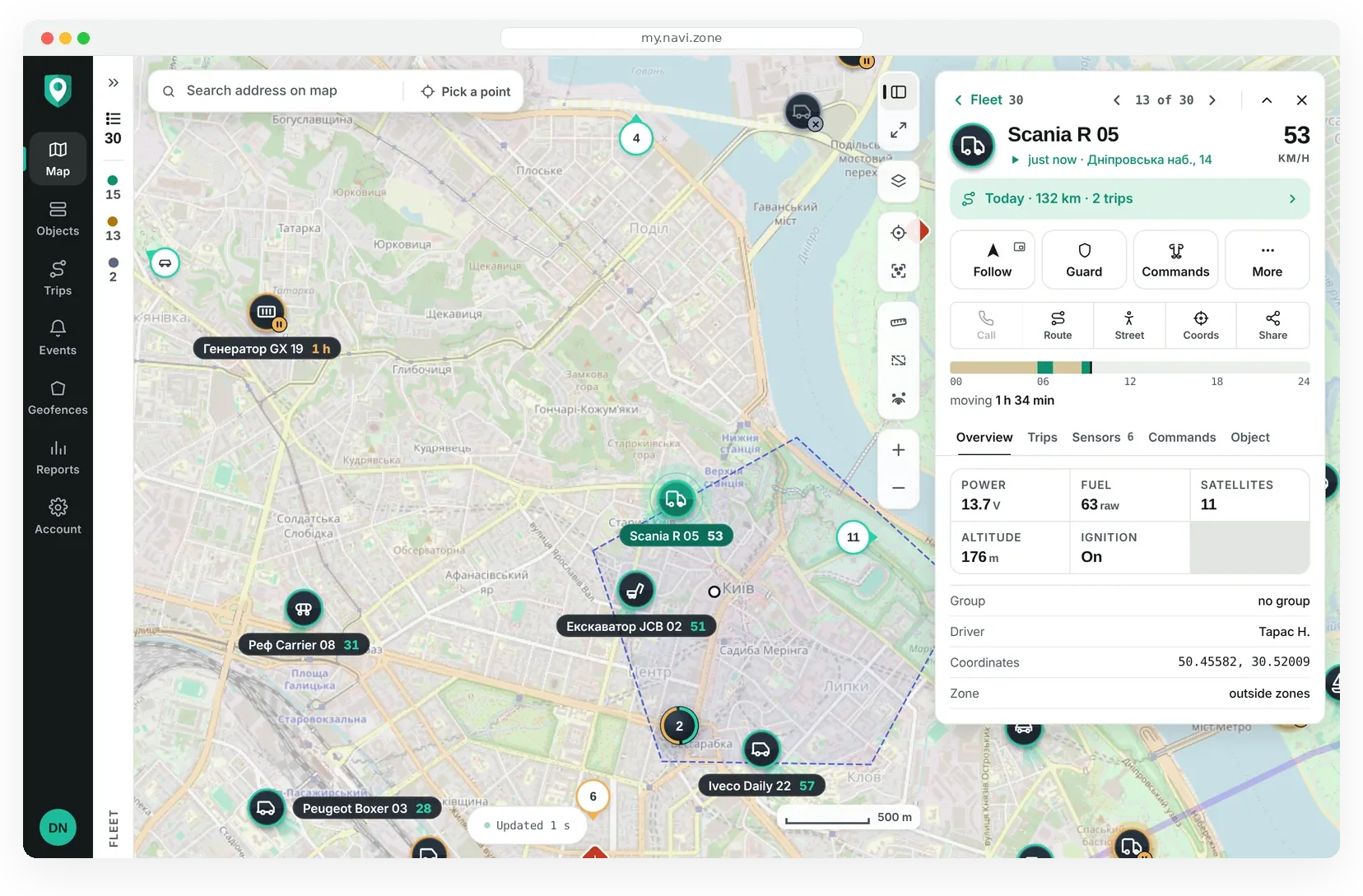The width and height of the screenshot is (1363, 896).
Task: Click the fit objects to view icon
Action: [x=898, y=271]
